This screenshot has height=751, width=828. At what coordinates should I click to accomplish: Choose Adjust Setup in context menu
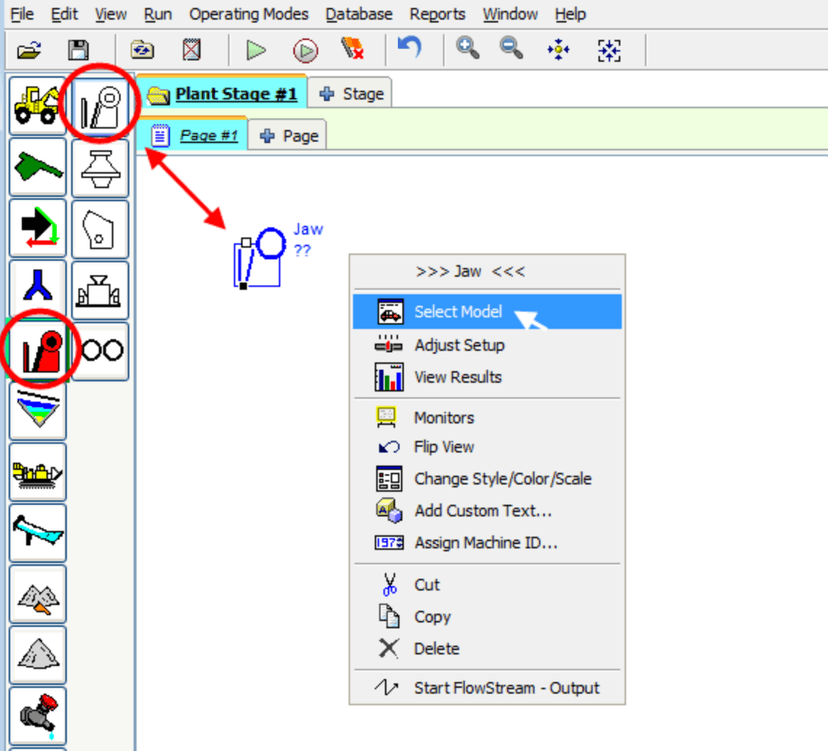(459, 345)
